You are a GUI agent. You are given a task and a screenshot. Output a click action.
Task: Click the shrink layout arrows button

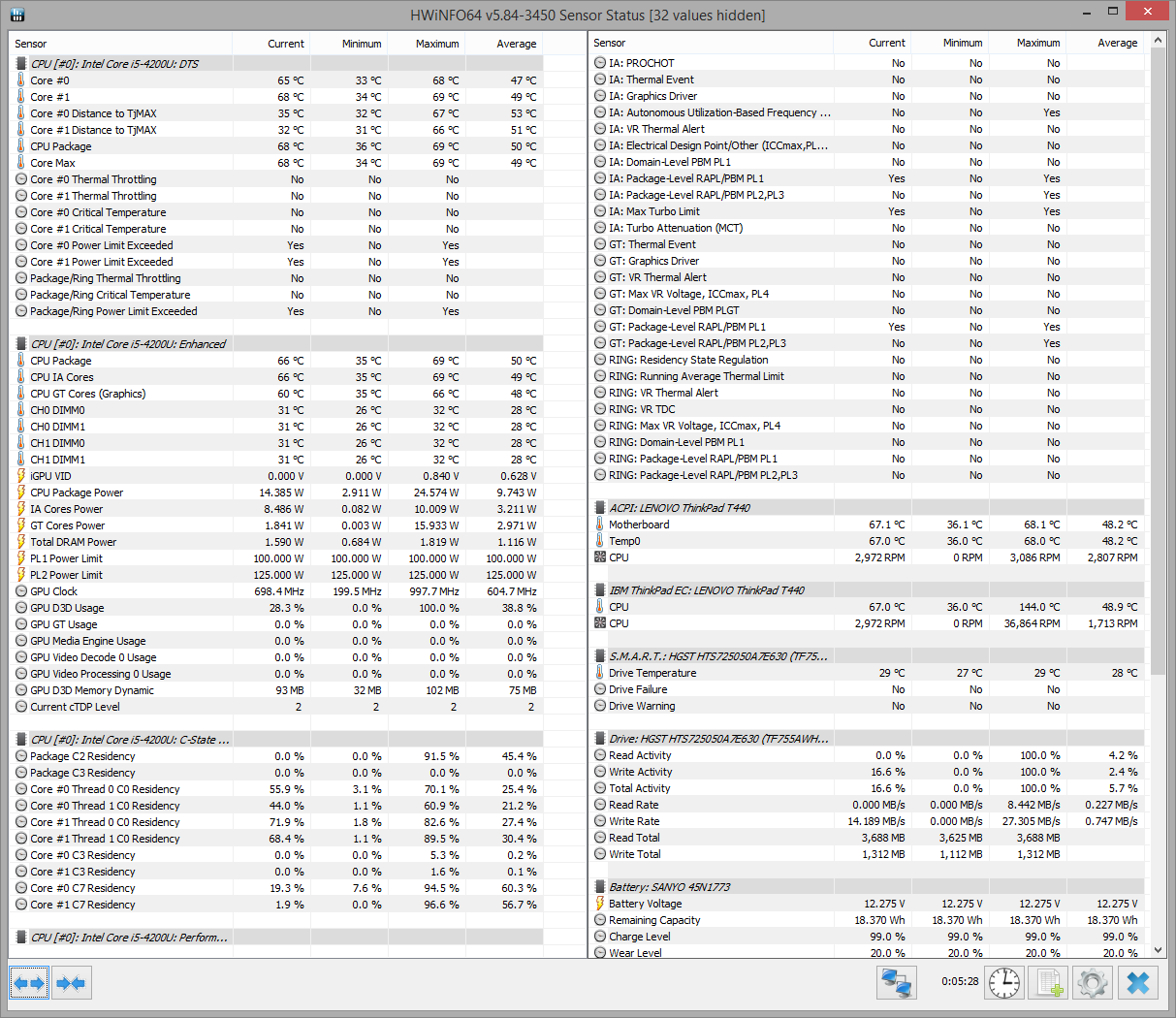[x=71, y=983]
